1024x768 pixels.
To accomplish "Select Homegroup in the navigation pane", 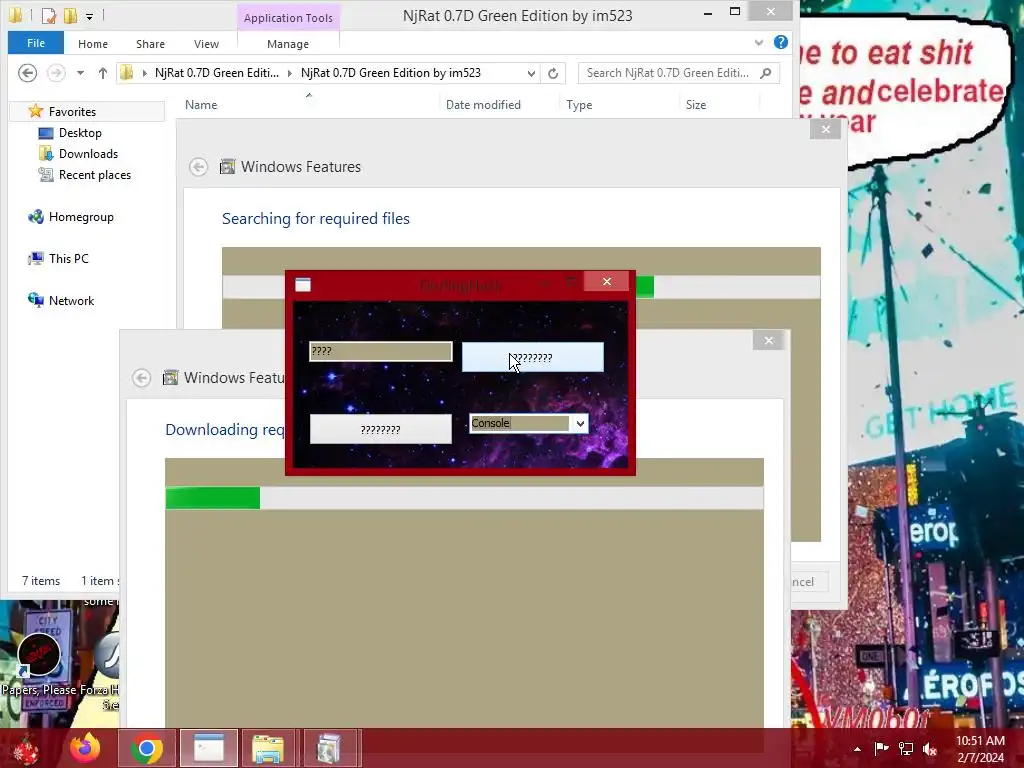I will click(x=81, y=217).
